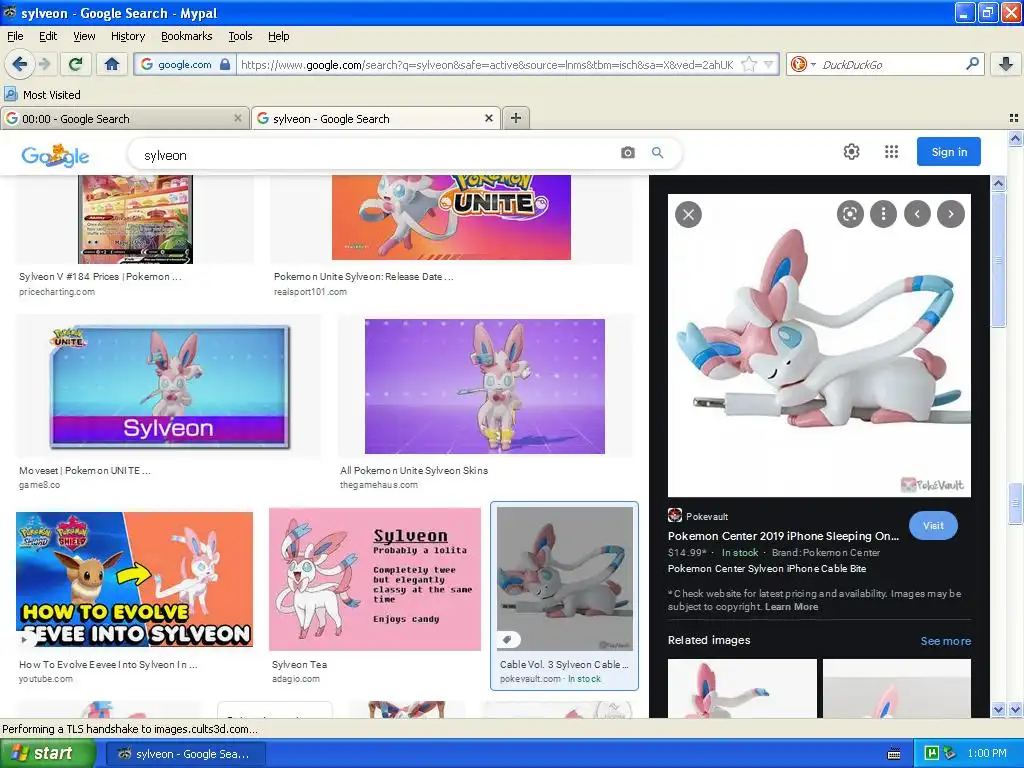Image resolution: width=1024 pixels, height=768 pixels.
Task: List all tabs with the tab grid icon
Action: click(1014, 118)
